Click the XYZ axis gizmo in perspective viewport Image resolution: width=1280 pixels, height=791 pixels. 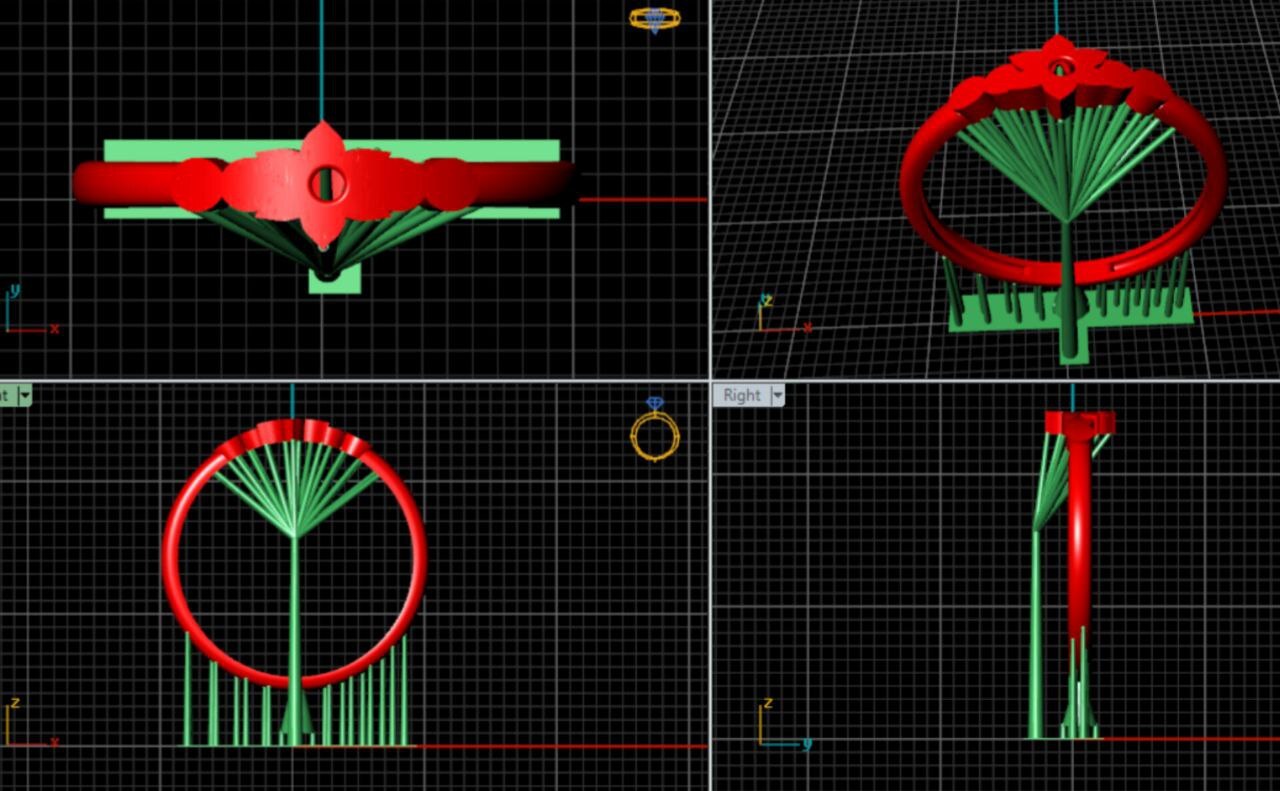pos(779,314)
